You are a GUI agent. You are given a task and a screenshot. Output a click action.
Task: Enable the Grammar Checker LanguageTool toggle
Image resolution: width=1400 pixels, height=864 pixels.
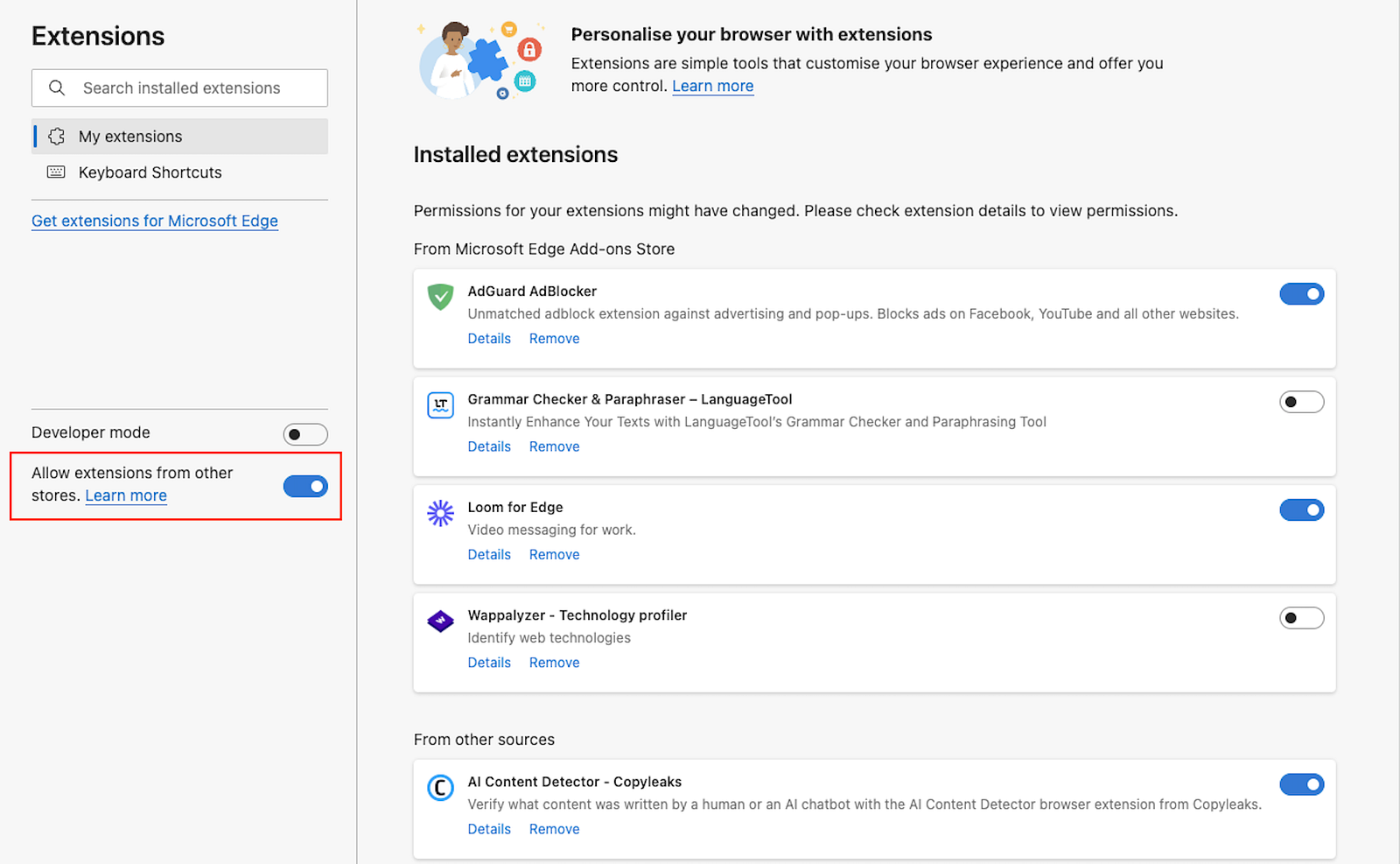click(x=1301, y=402)
